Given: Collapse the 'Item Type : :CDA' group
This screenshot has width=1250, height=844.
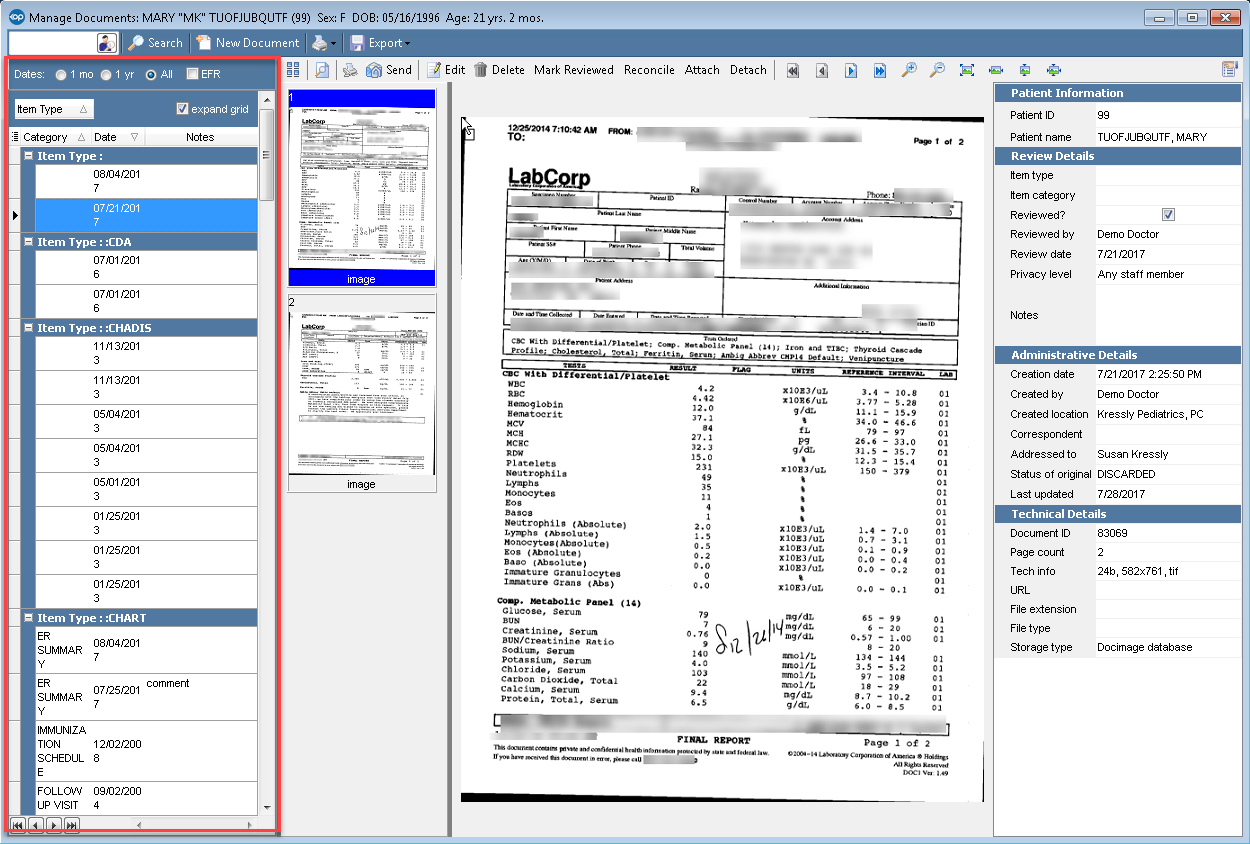Looking at the screenshot, I should point(28,242).
